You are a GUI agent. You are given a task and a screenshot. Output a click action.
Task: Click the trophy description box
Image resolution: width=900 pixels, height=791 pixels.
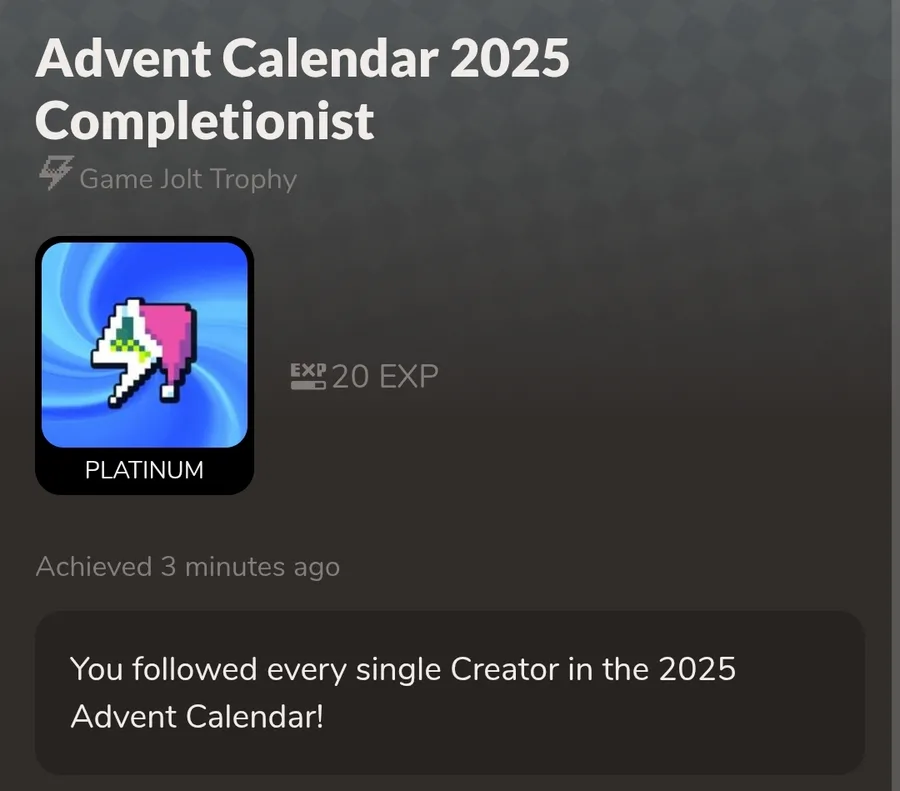click(x=449, y=692)
